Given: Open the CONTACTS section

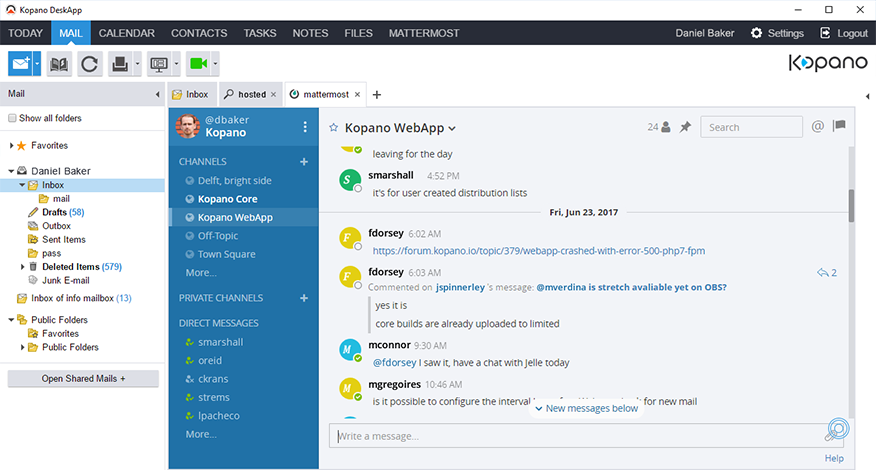Looking at the screenshot, I should coord(199,33).
